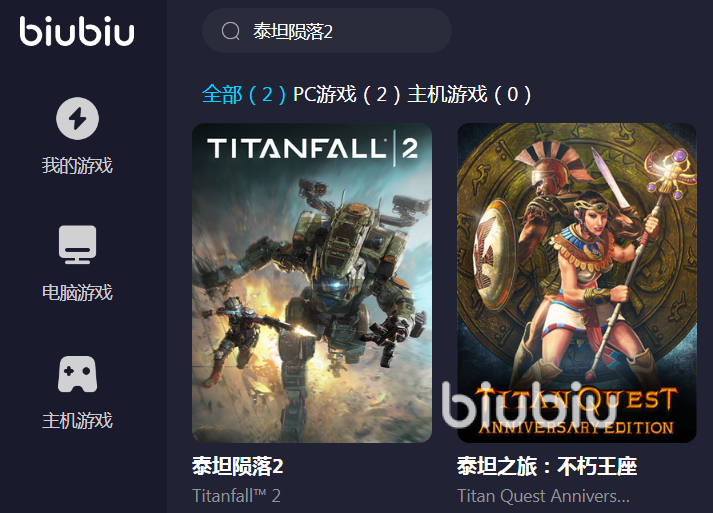This screenshot has width=713, height=513.
Task: Click the biubiu watermark on Titan Quest cover
Action: (530, 405)
